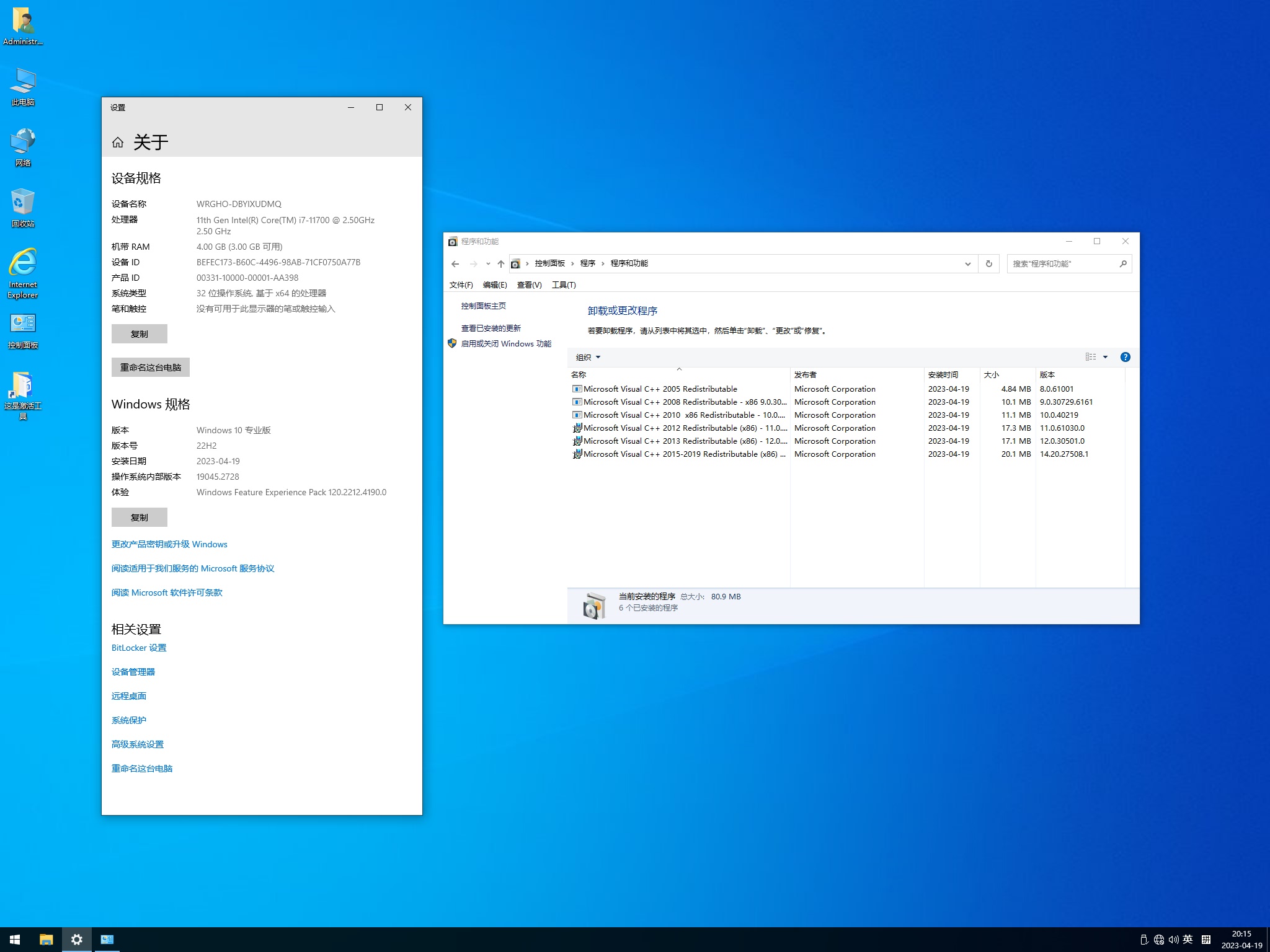Click the address bar control panel icon
Viewport: 1270px width, 952px height.
pyautogui.click(x=515, y=263)
